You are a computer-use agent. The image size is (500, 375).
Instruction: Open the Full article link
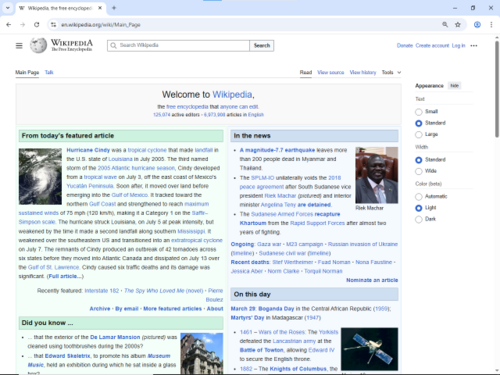click(x=65, y=276)
